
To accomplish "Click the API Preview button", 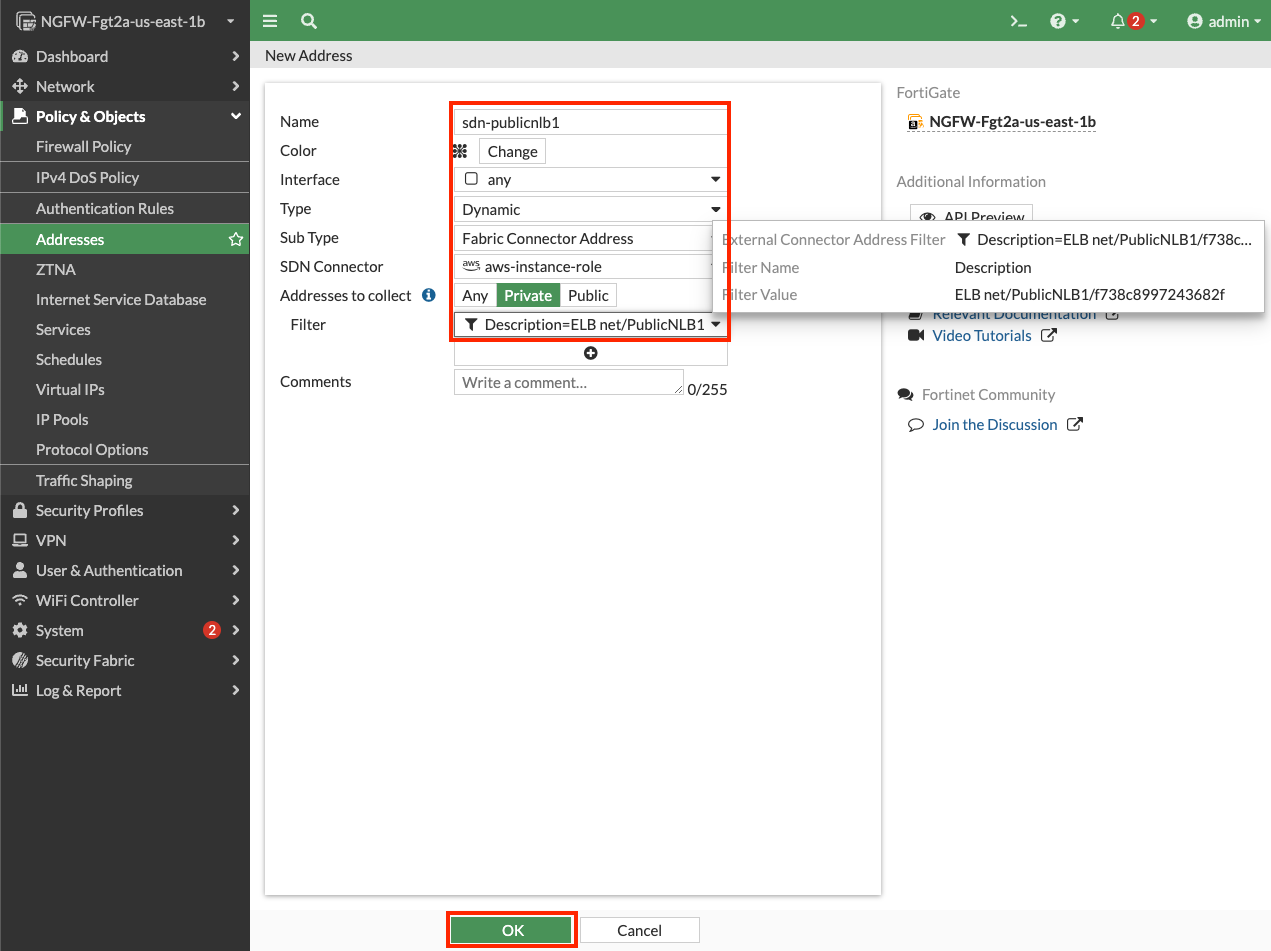I will pos(971,214).
